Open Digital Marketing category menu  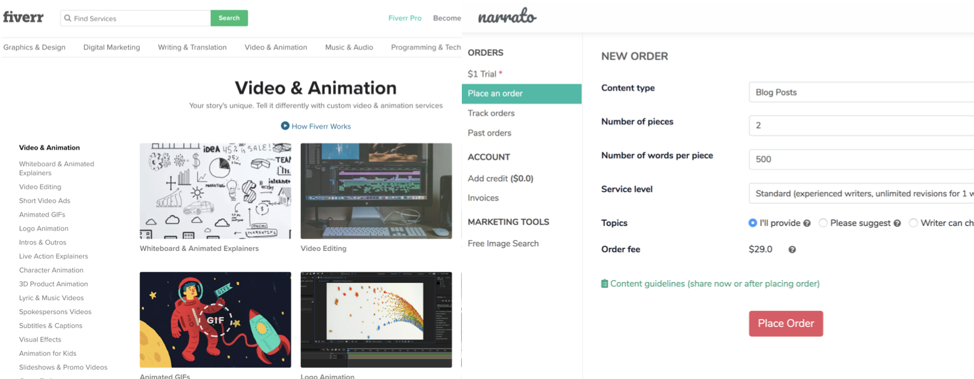[x=112, y=47]
